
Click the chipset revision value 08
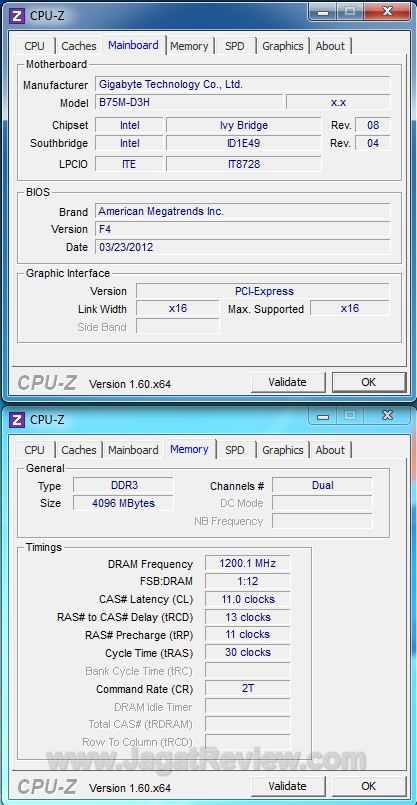pos(373,125)
